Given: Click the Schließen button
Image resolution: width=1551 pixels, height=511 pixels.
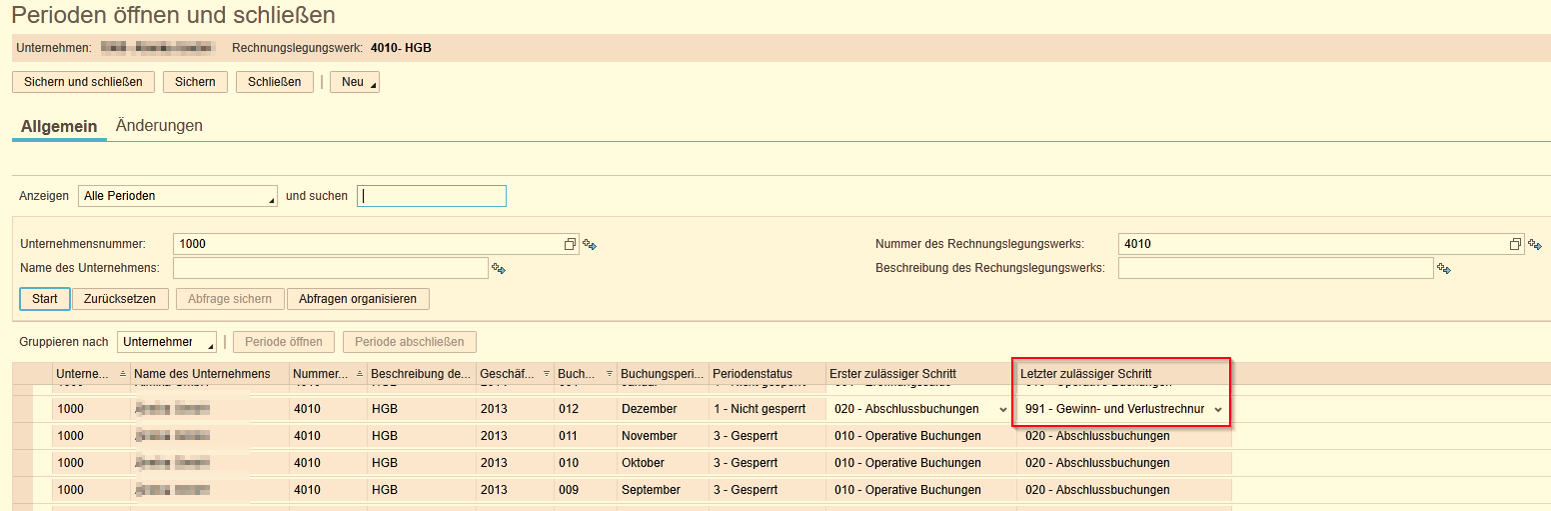Looking at the screenshot, I should [275, 82].
